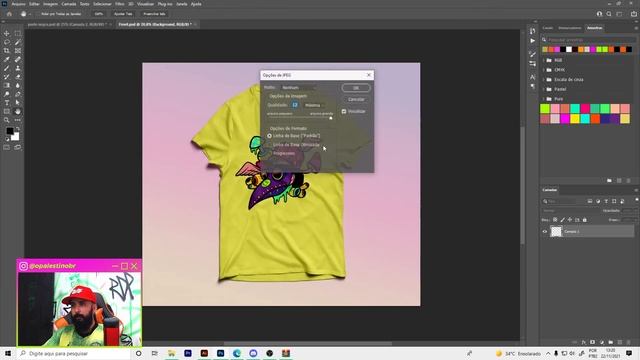Switch to the Amostras panel tab
Screen dimensions: 640x360
click(x=594, y=28)
